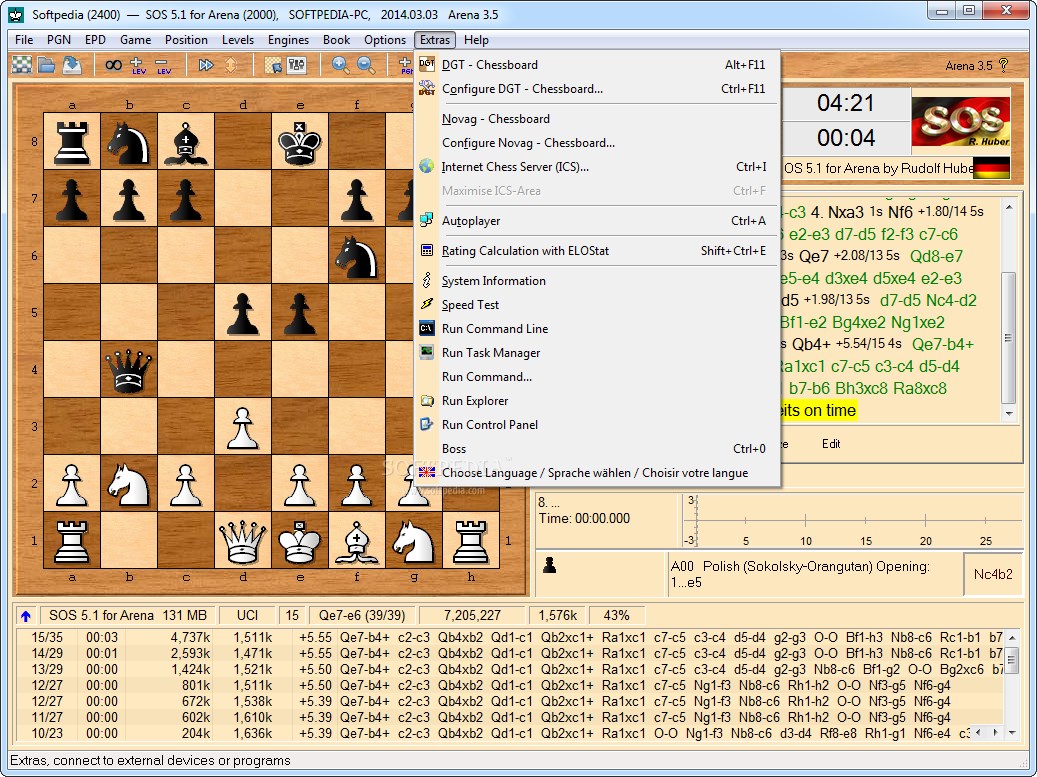Activate the Boss menu item
The width and height of the screenshot is (1037, 777).
597,449
